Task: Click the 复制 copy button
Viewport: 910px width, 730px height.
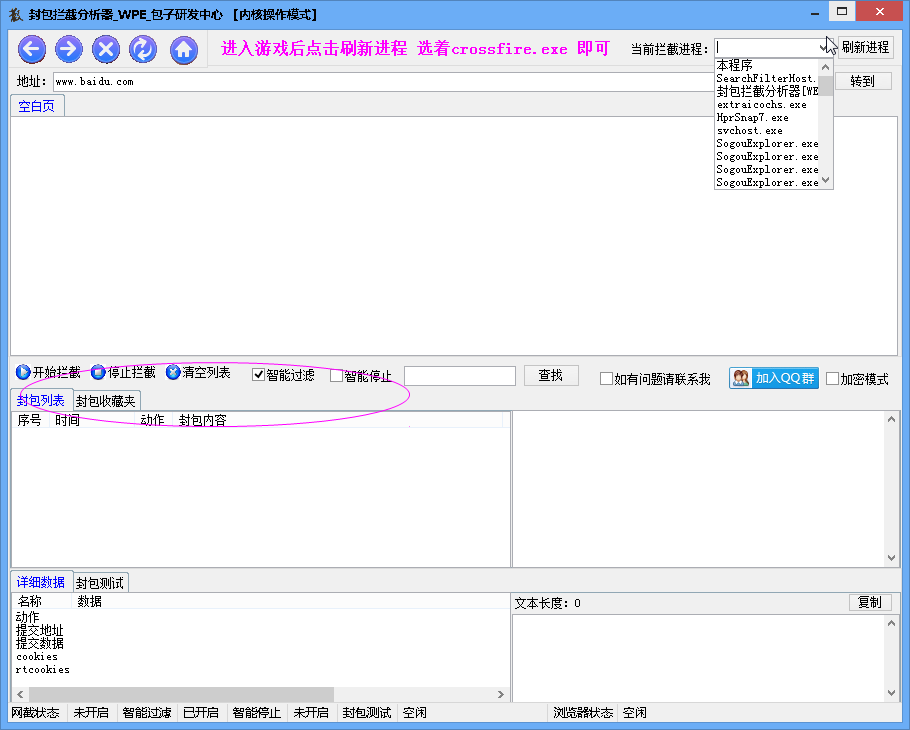Action: pos(870,602)
